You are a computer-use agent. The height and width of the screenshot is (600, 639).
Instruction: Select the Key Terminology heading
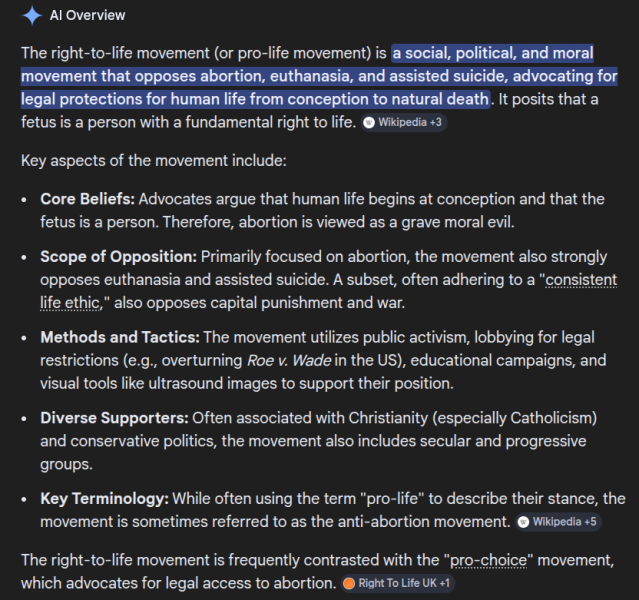(x=105, y=498)
